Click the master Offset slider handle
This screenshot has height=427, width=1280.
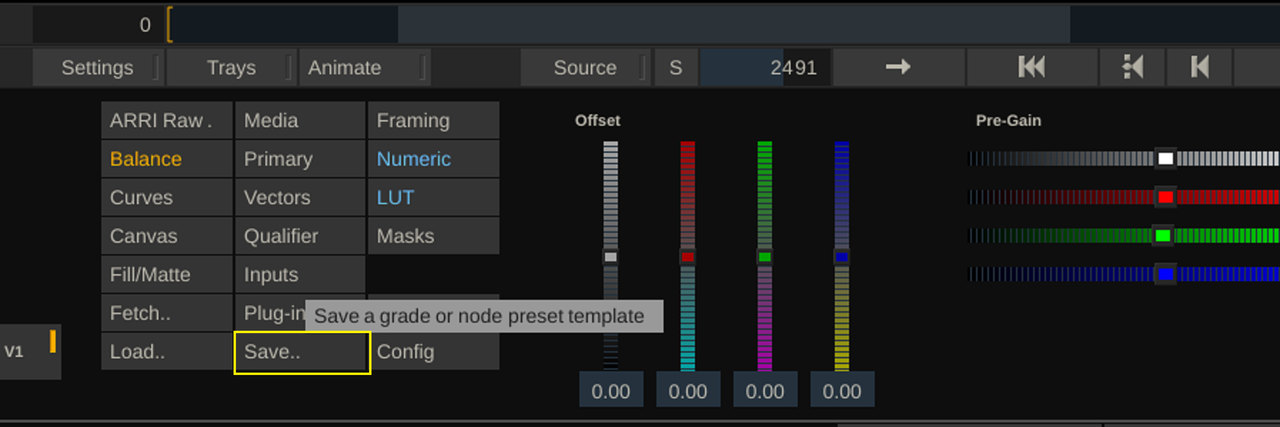coord(611,257)
